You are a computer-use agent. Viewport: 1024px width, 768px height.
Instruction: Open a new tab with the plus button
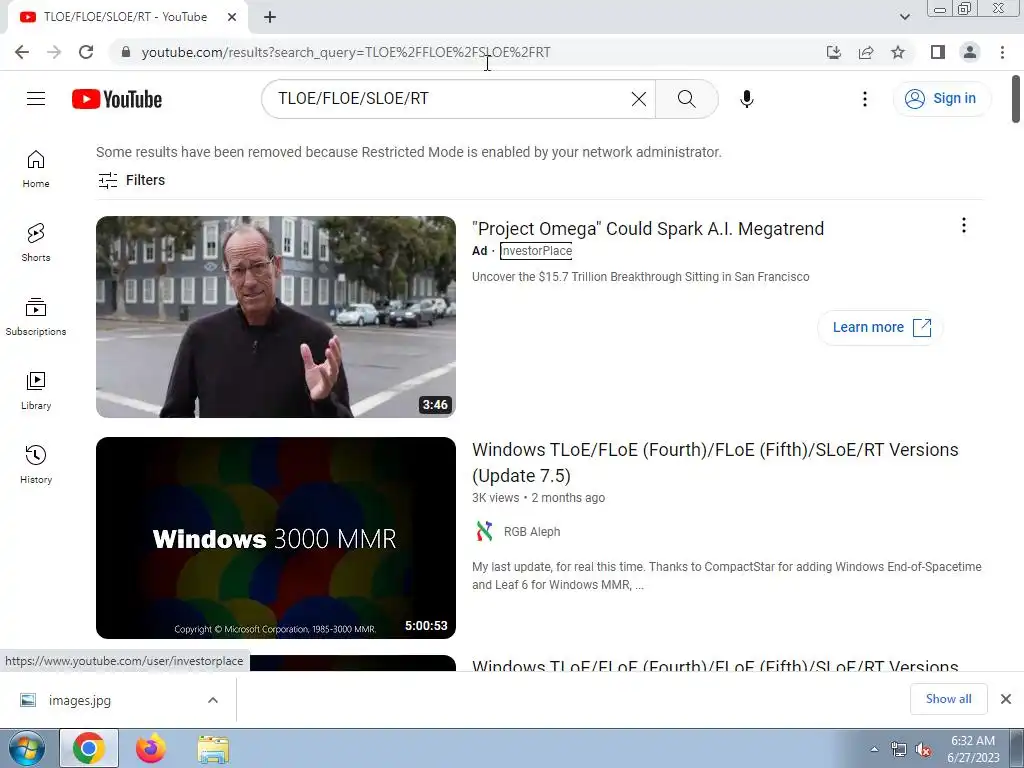[270, 17]
